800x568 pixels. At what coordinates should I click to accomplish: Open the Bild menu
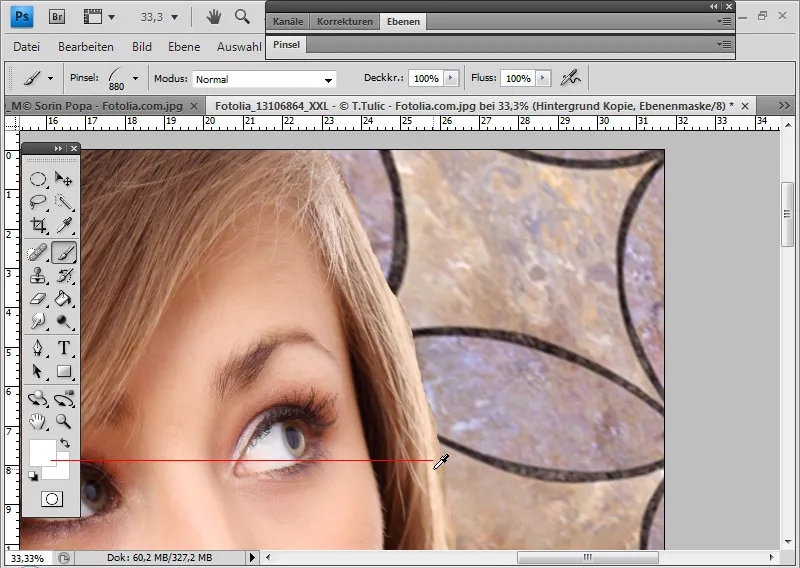pyautogui.click(x=142, y=47)
